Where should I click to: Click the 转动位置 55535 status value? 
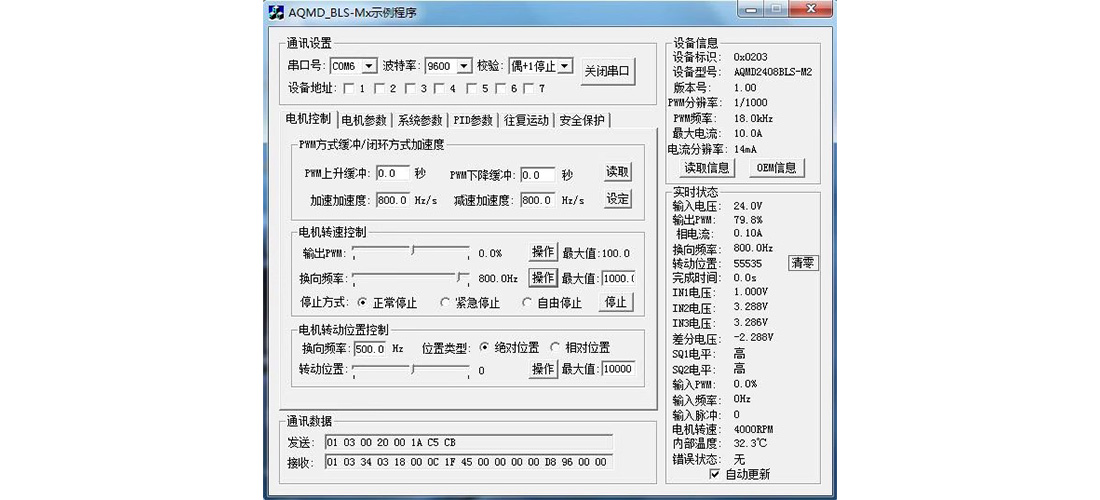click(x=747, y=264)
